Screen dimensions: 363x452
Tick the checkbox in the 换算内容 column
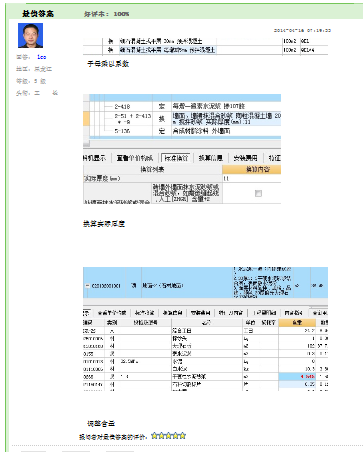258,193
